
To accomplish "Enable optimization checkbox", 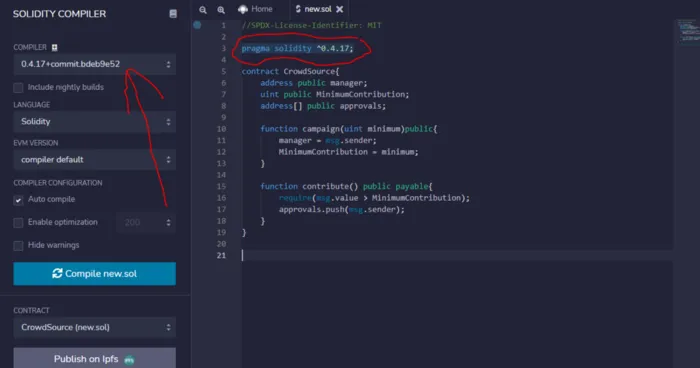I will pyautogui.click(x=18, y=222).
